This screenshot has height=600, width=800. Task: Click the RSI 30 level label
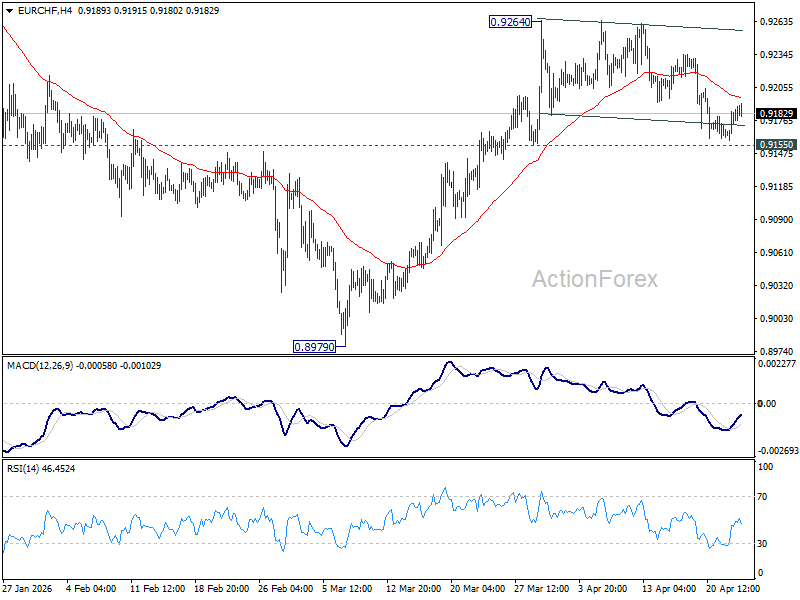pyautogui.click(x=762, y=544)
